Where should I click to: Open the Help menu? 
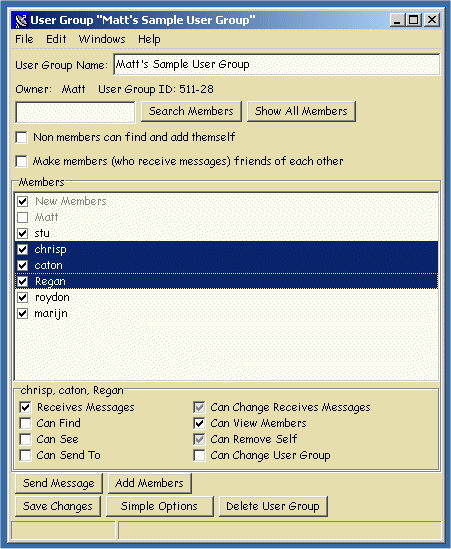[x=149, y=39]
